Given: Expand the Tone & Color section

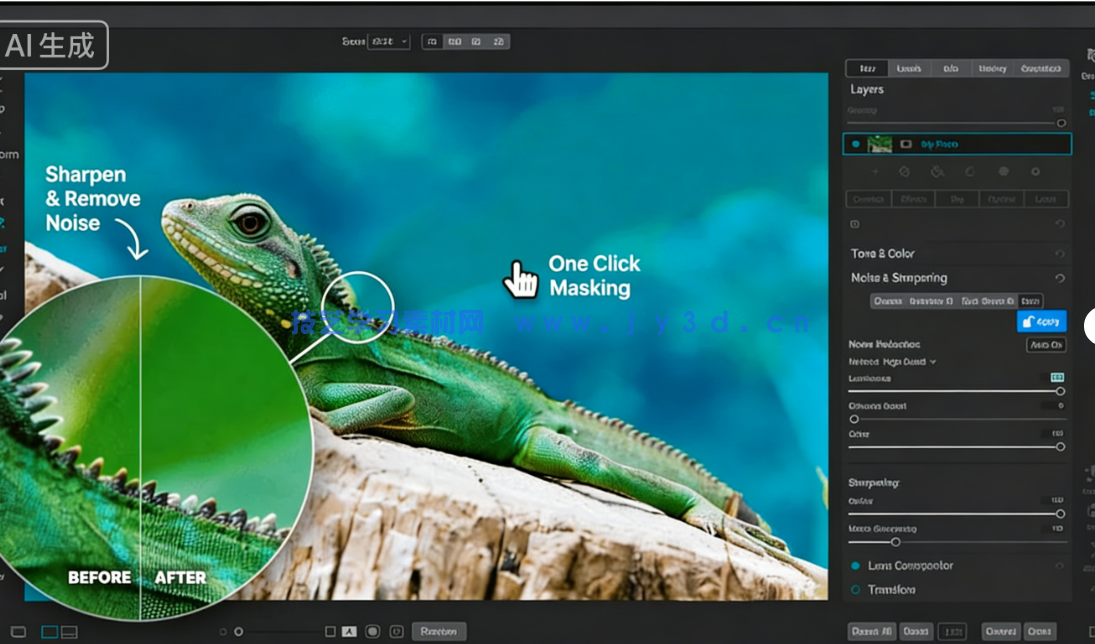Looking at the screenshot, I should pyautogui.click(x=882, y=254).
